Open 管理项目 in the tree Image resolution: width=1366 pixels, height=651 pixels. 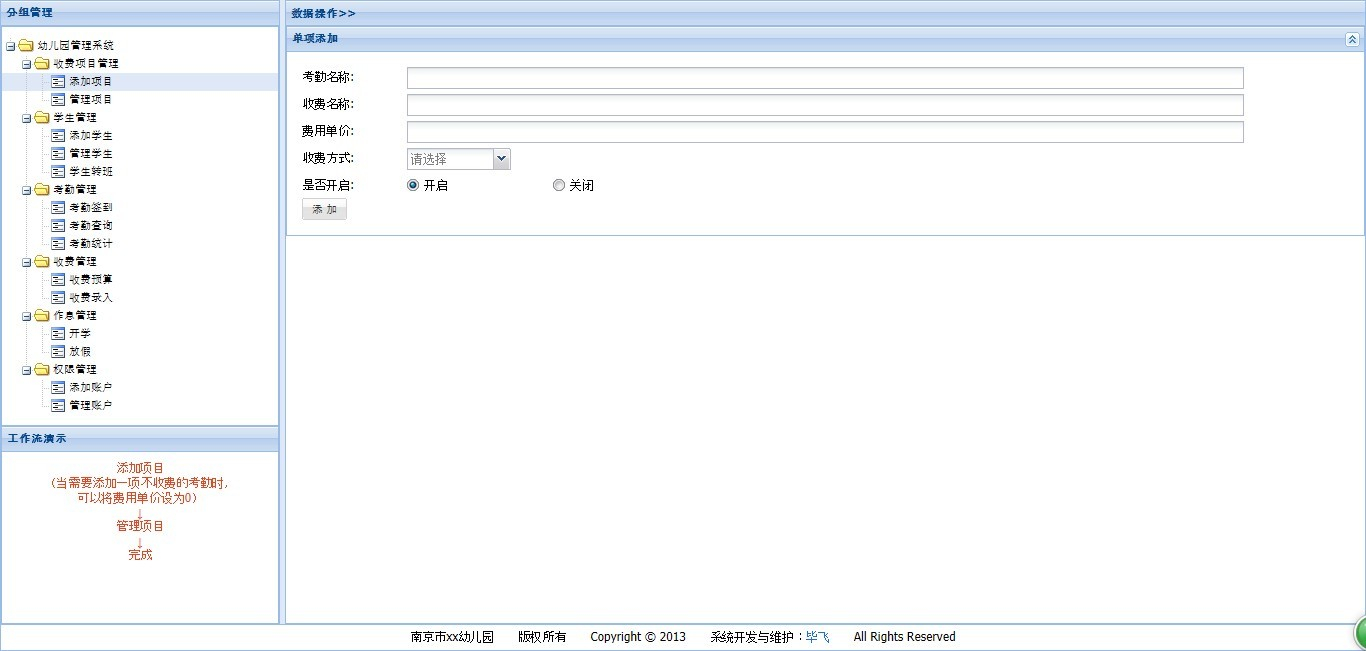[x=90, y=99]
